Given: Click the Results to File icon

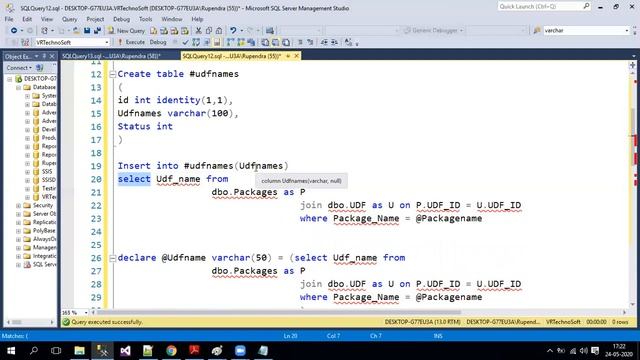Looking at the screenshot, I should [x=286, y=42].
